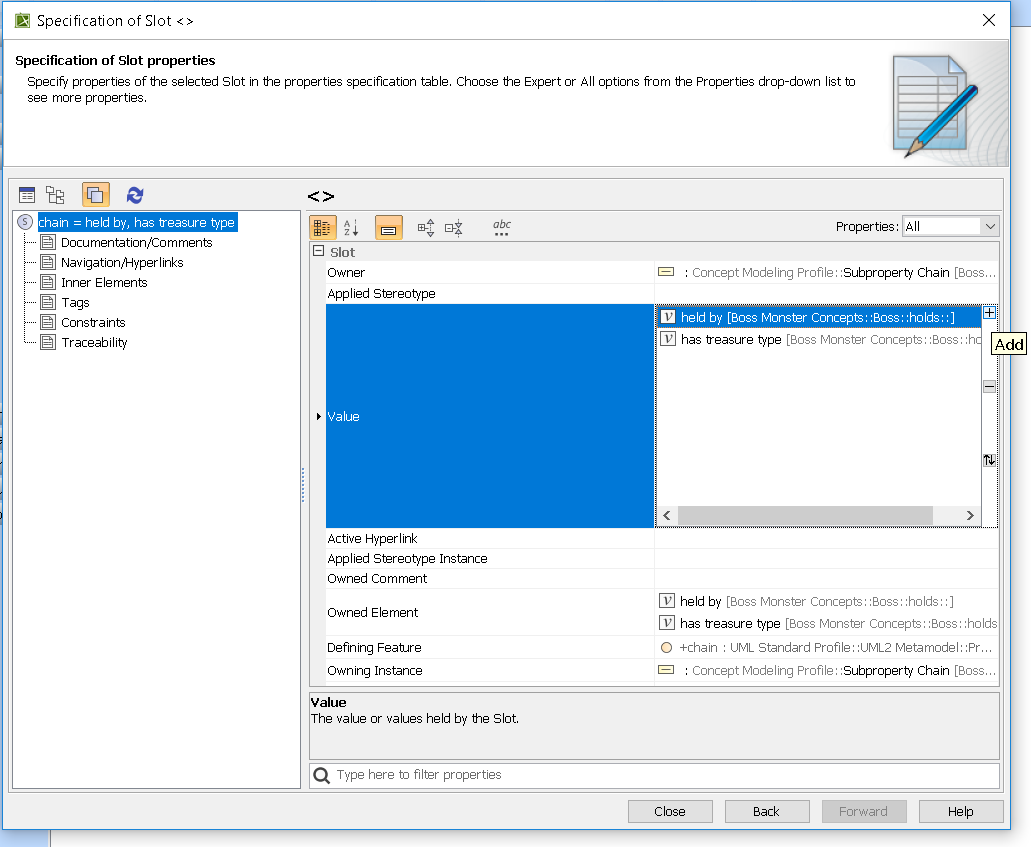
Task: Click the Back button
Action: (x=766, y=811)
